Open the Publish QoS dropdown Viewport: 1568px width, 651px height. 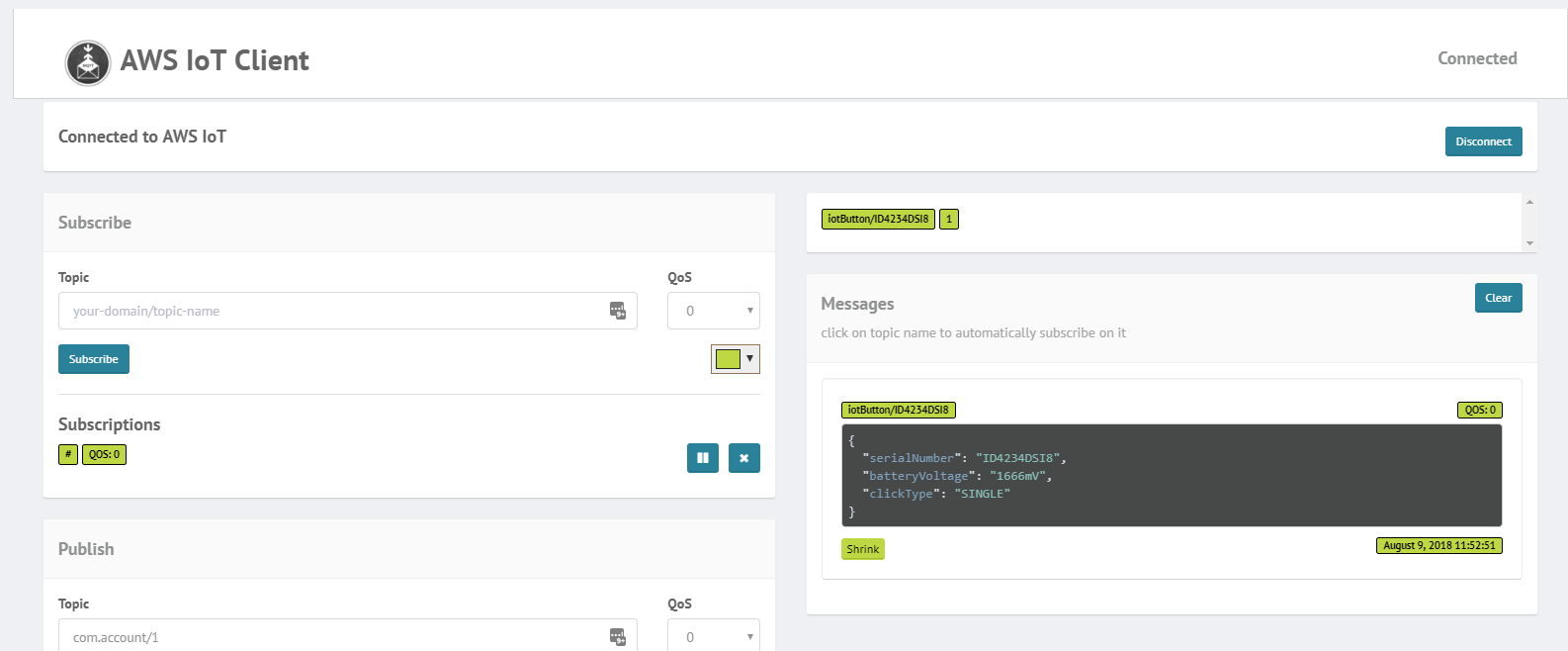pyautogui.click(x=714, y=635)
